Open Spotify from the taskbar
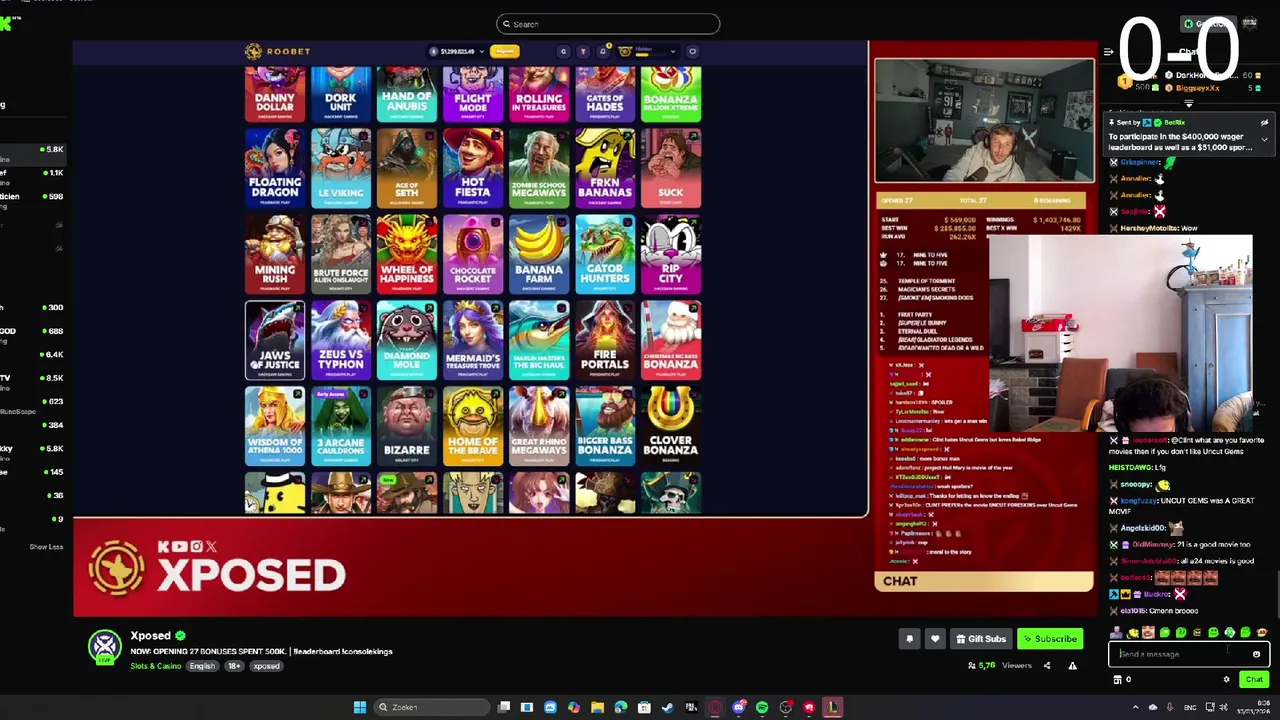 pyautogui.click(x=762, y=707)
